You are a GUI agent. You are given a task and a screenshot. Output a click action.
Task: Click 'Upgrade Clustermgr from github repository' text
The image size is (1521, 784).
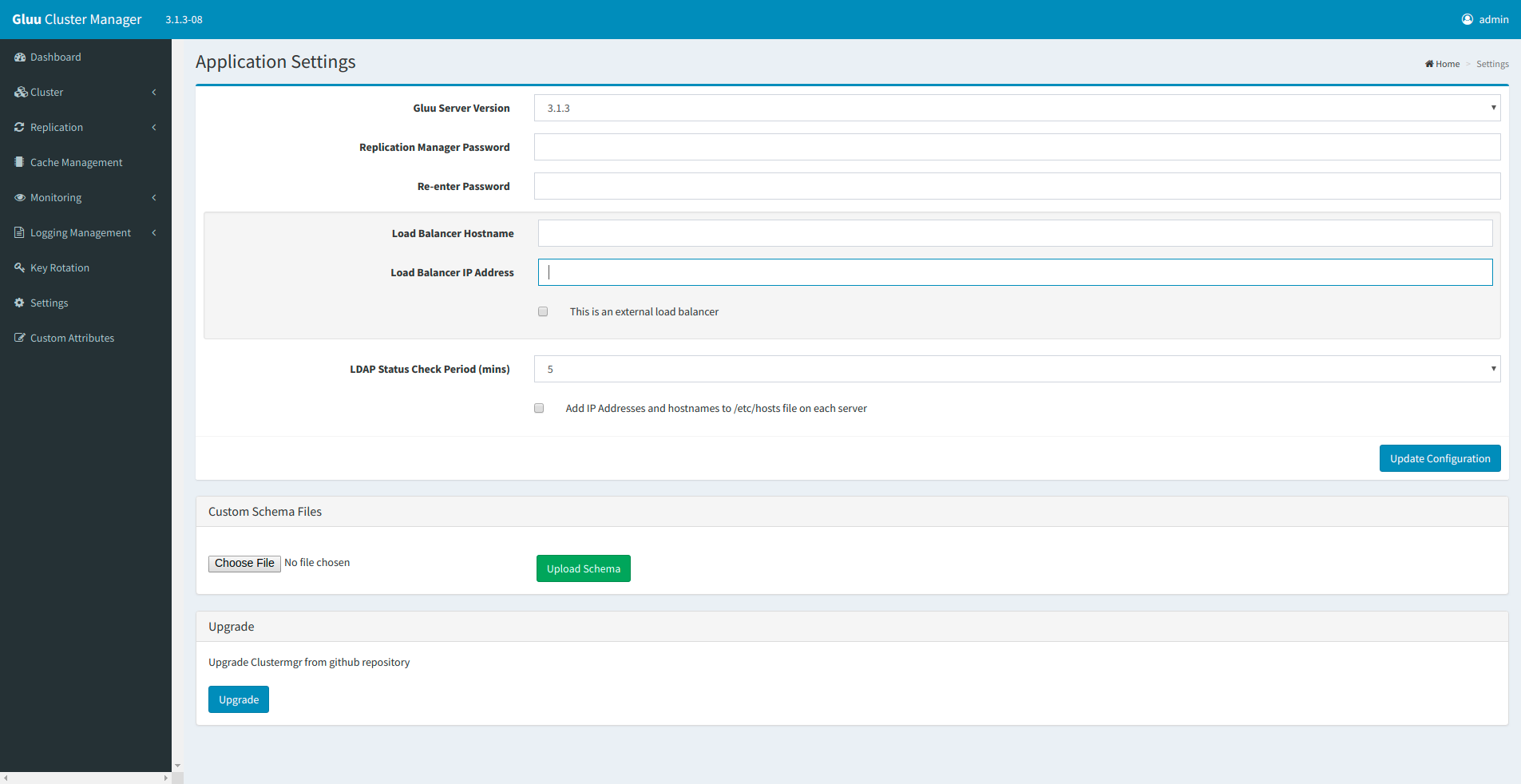309,663
